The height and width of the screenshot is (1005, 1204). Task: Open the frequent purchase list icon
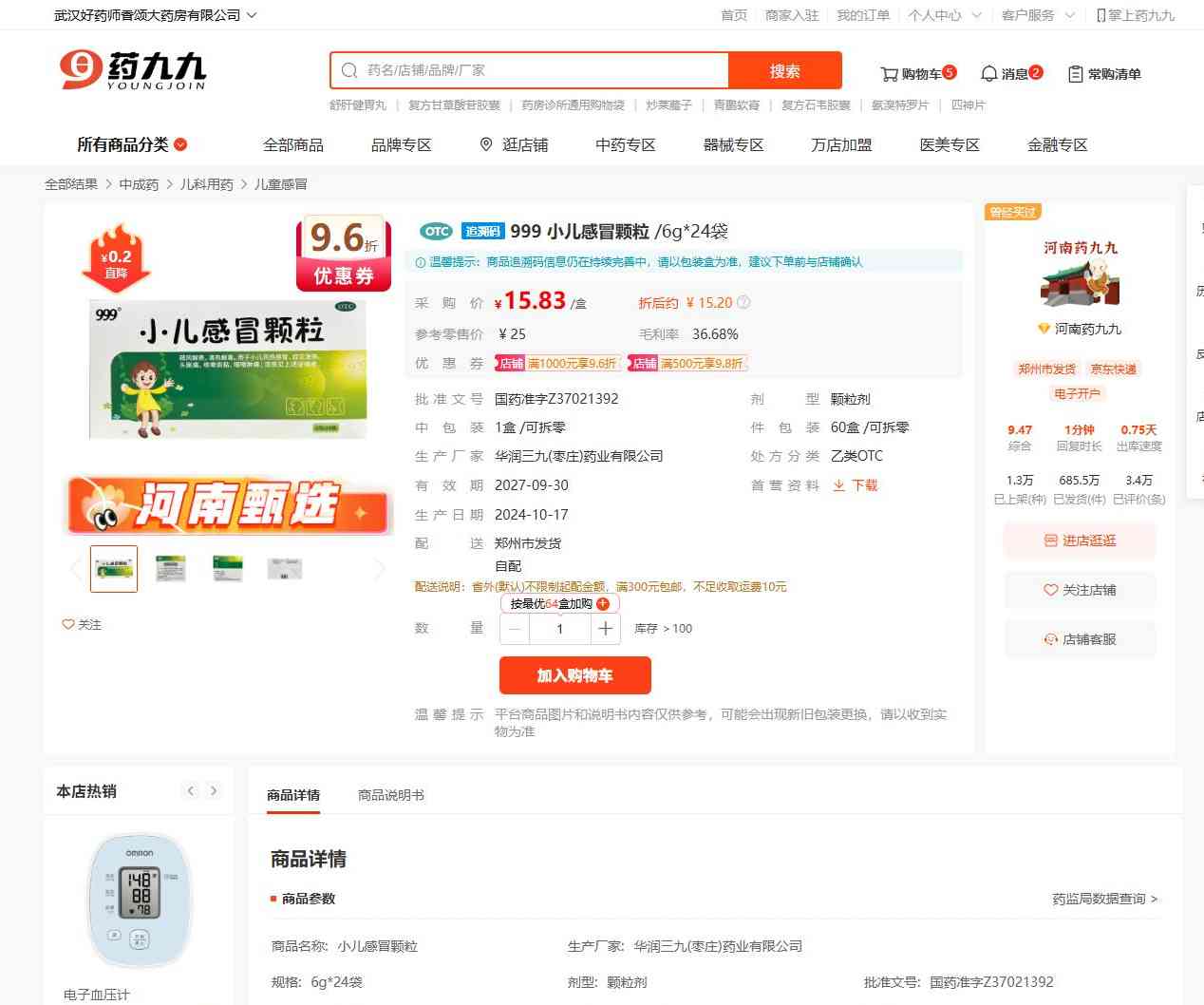(1075, 74)
